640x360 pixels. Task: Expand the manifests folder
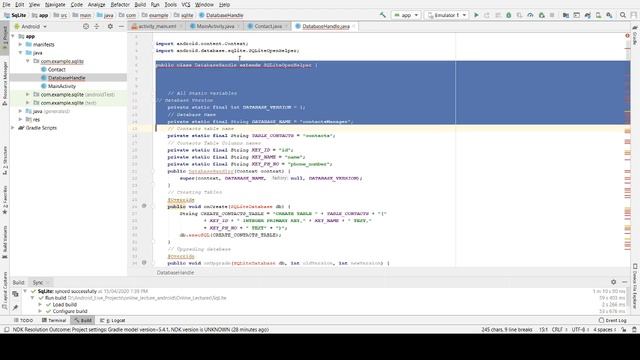point(21,44)
